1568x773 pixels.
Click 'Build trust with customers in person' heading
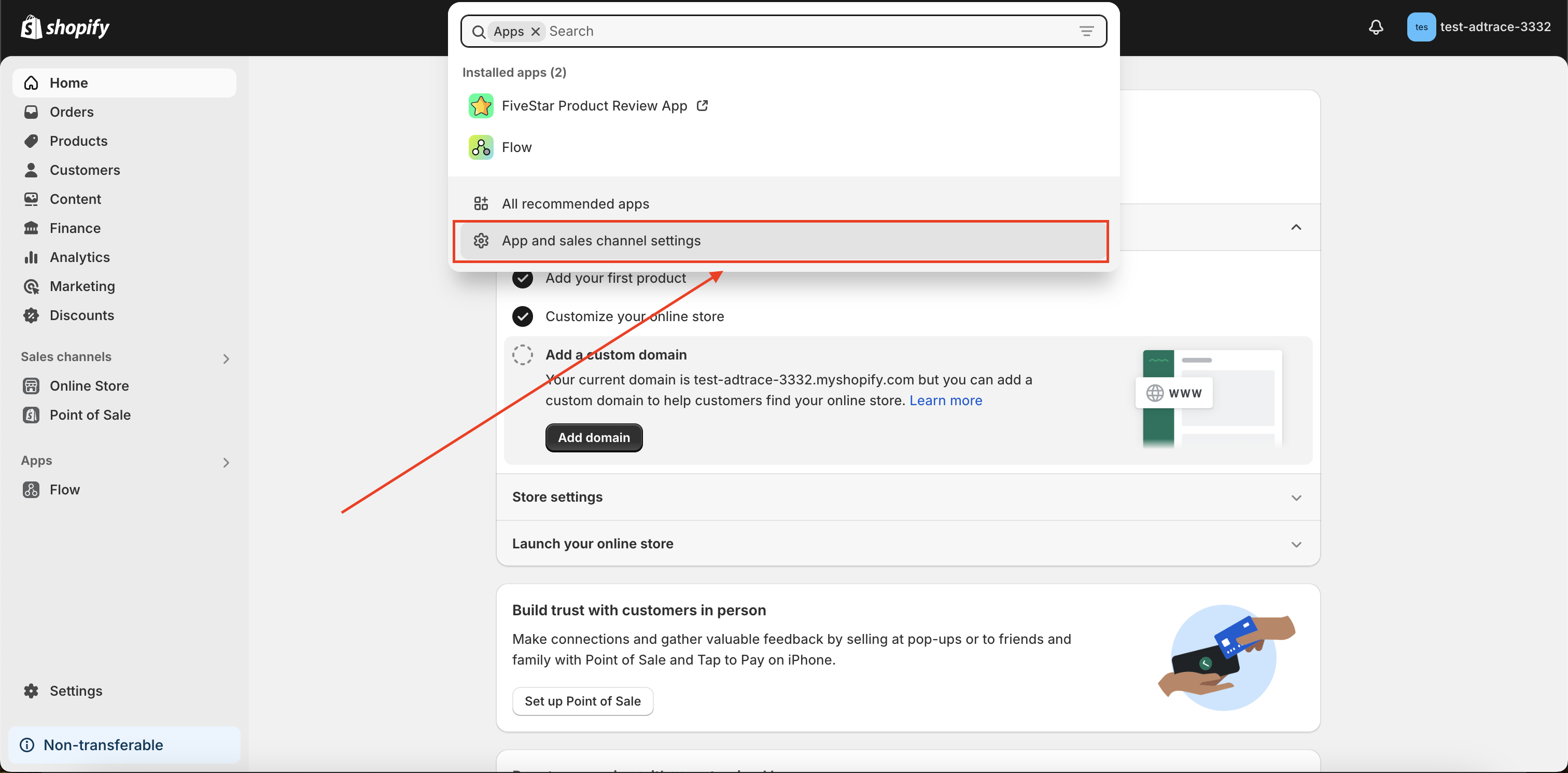click(x=638, y=610)
